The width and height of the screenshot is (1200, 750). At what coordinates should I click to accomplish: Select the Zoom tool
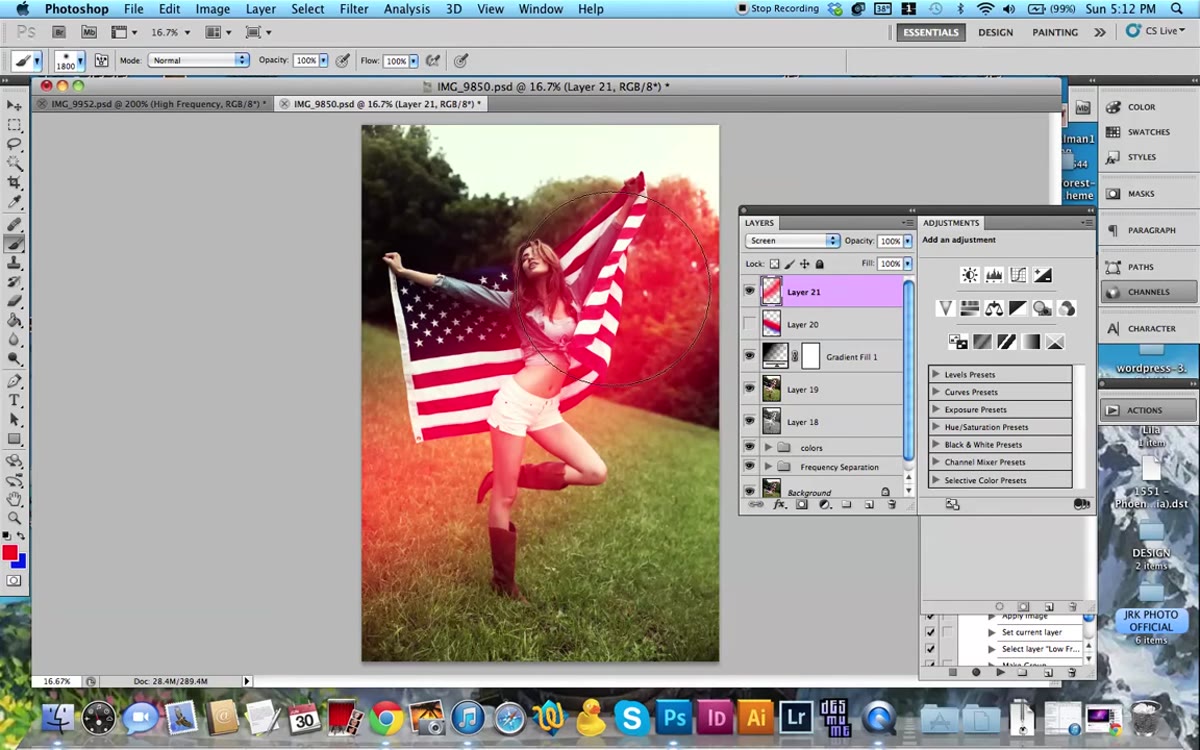point(14,517)
